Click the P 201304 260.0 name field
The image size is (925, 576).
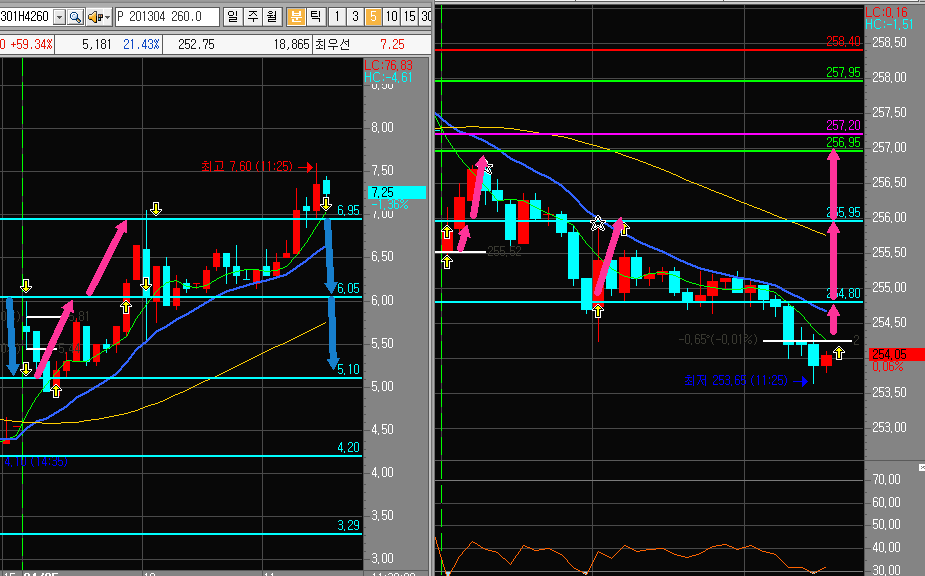(x=167, y=17)
